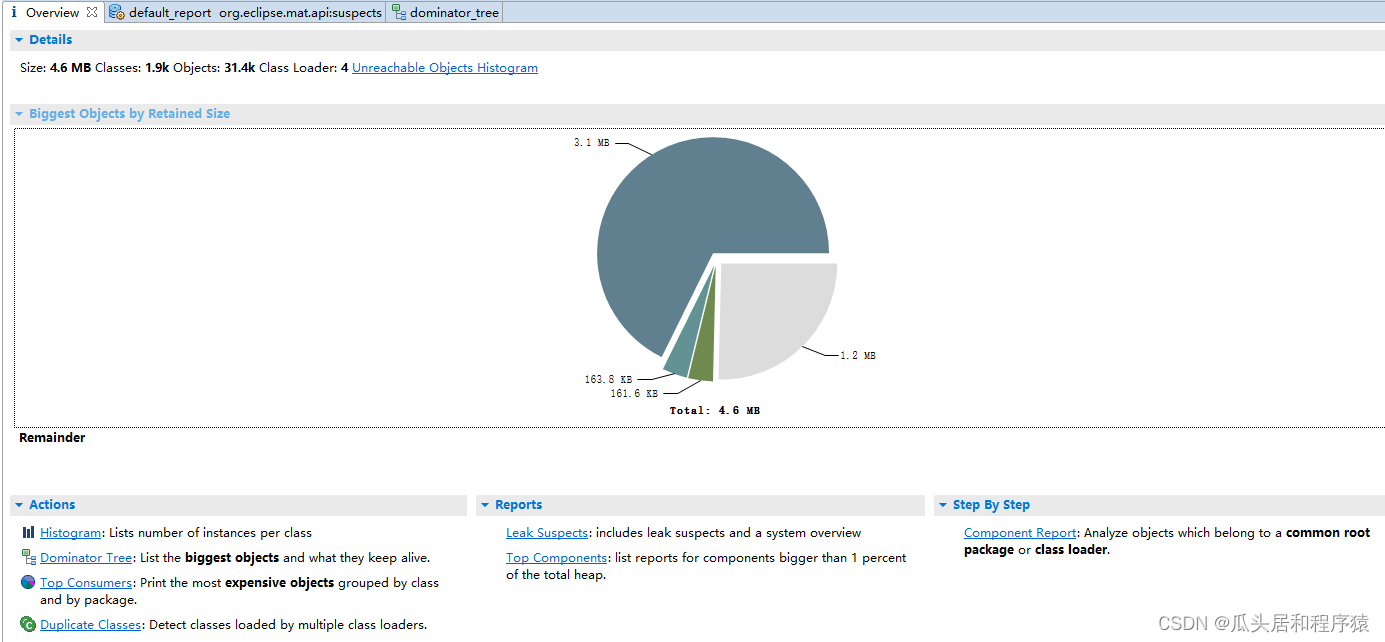Open the Dominator Tree link
This screenshot has width=1385, height=642.
[x=86, y=558]
